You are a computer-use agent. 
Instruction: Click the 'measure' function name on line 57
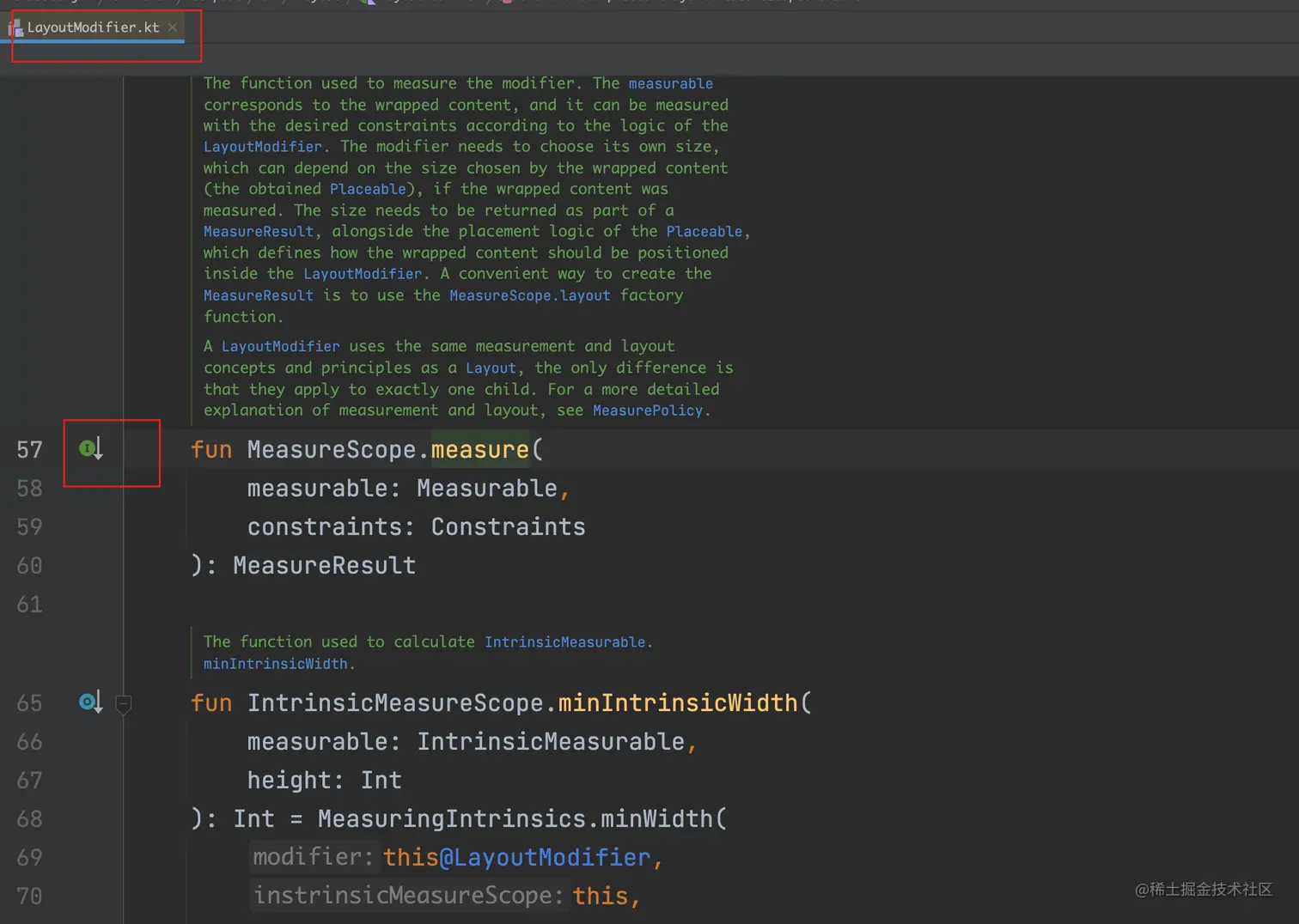click(x=480, y=449)
